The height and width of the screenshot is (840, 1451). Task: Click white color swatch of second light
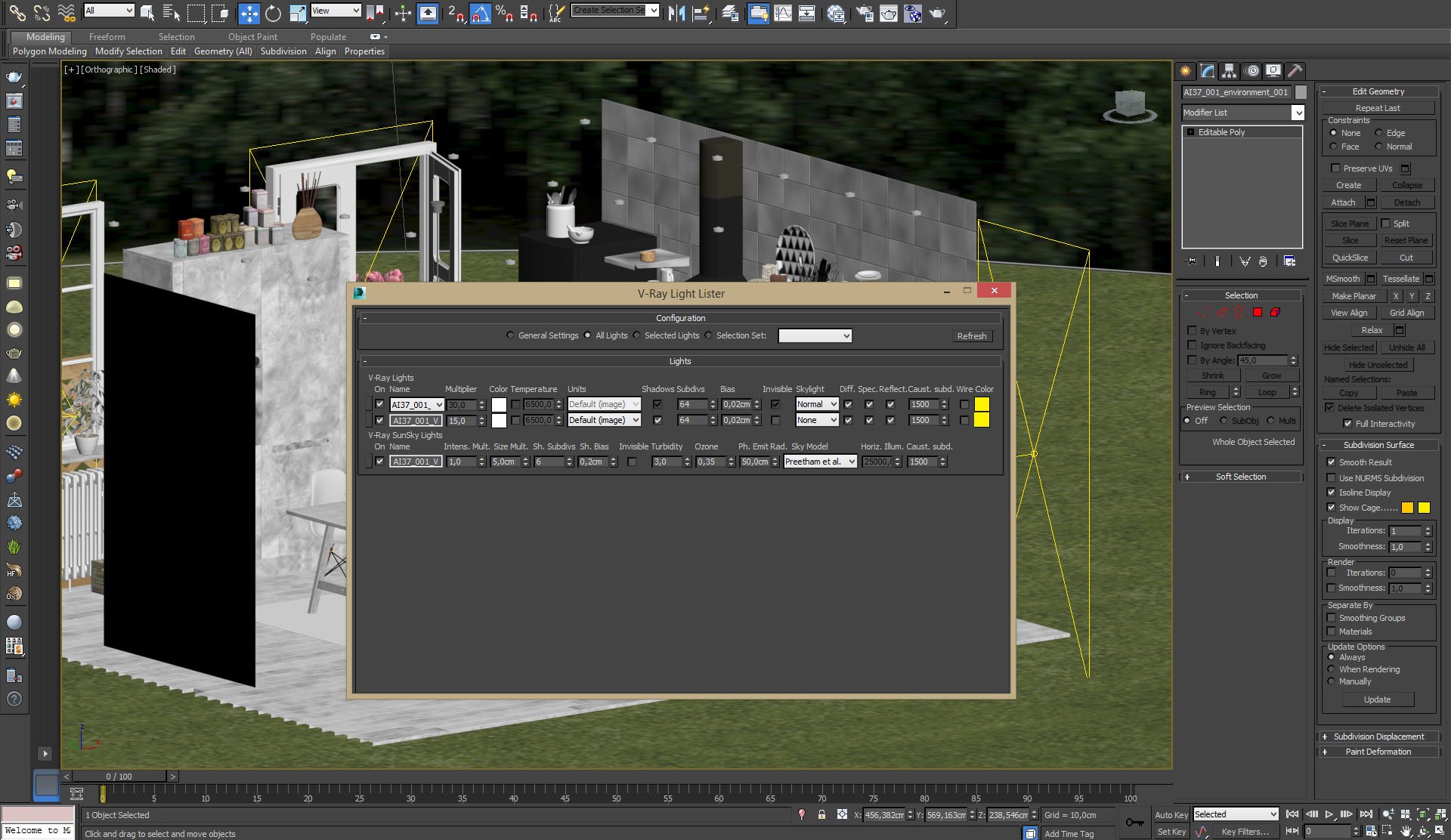[x=499, y=421]
